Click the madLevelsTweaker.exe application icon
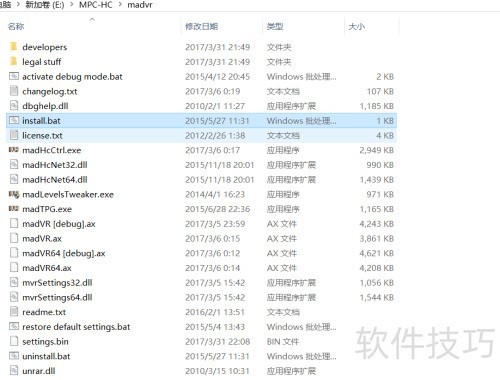The height and width of the screenshot is (380, 500). point(14,194)
